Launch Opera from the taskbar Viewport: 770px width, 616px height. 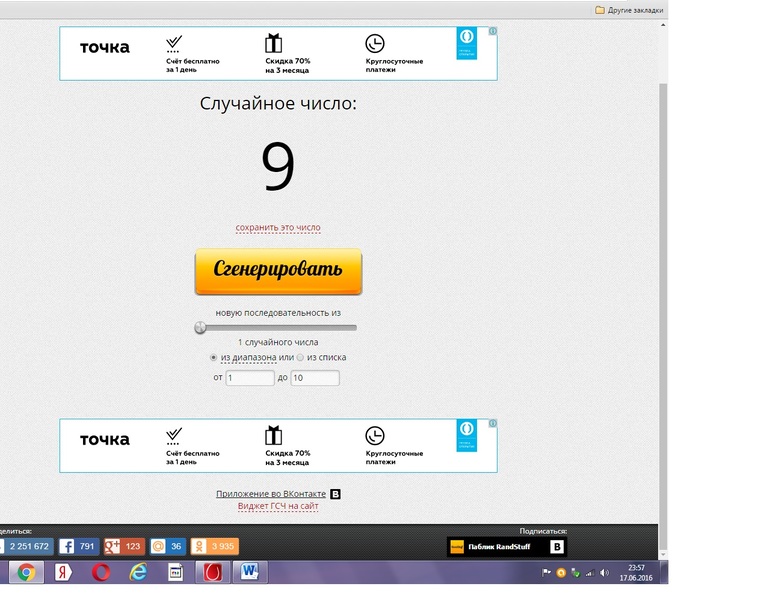point(101,573)
